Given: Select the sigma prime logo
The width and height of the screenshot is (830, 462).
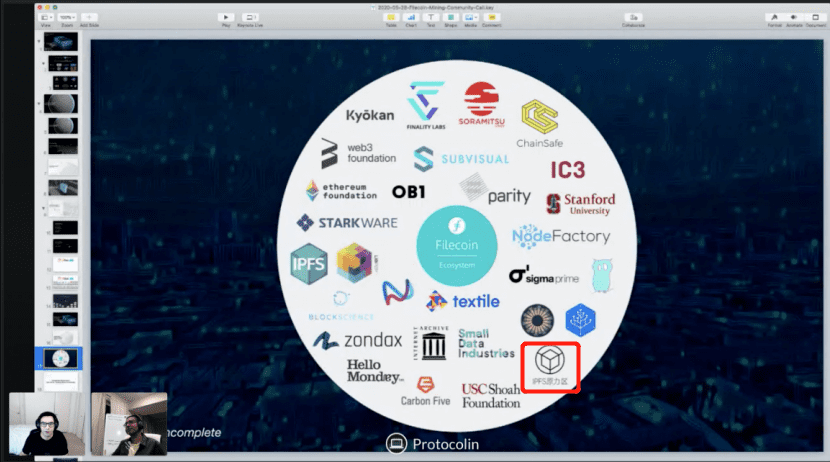Looking at the screenshot, I should point(544,275).
